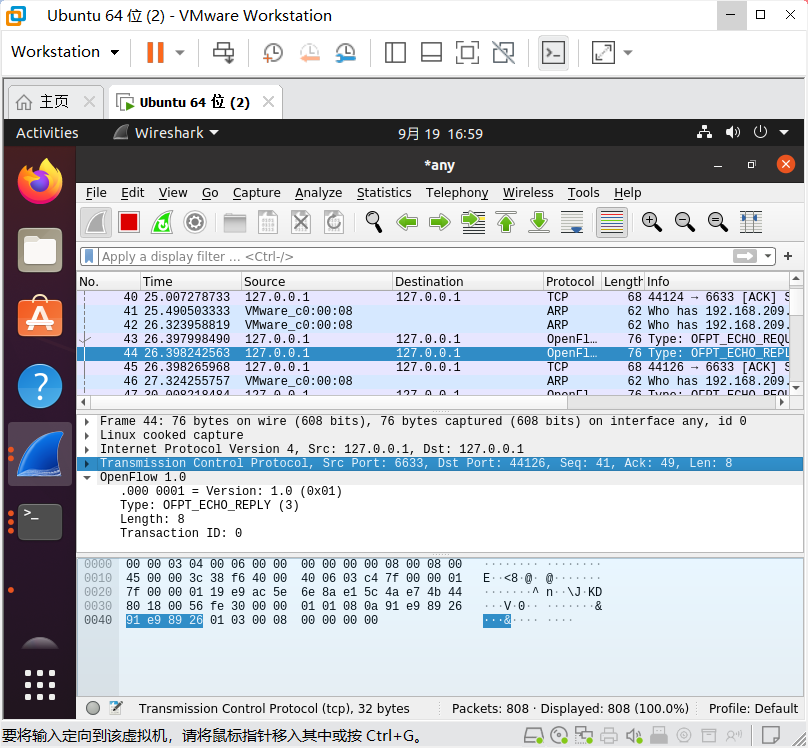
Task: Click resize columns to fit icon
Action: click(751, 223)
